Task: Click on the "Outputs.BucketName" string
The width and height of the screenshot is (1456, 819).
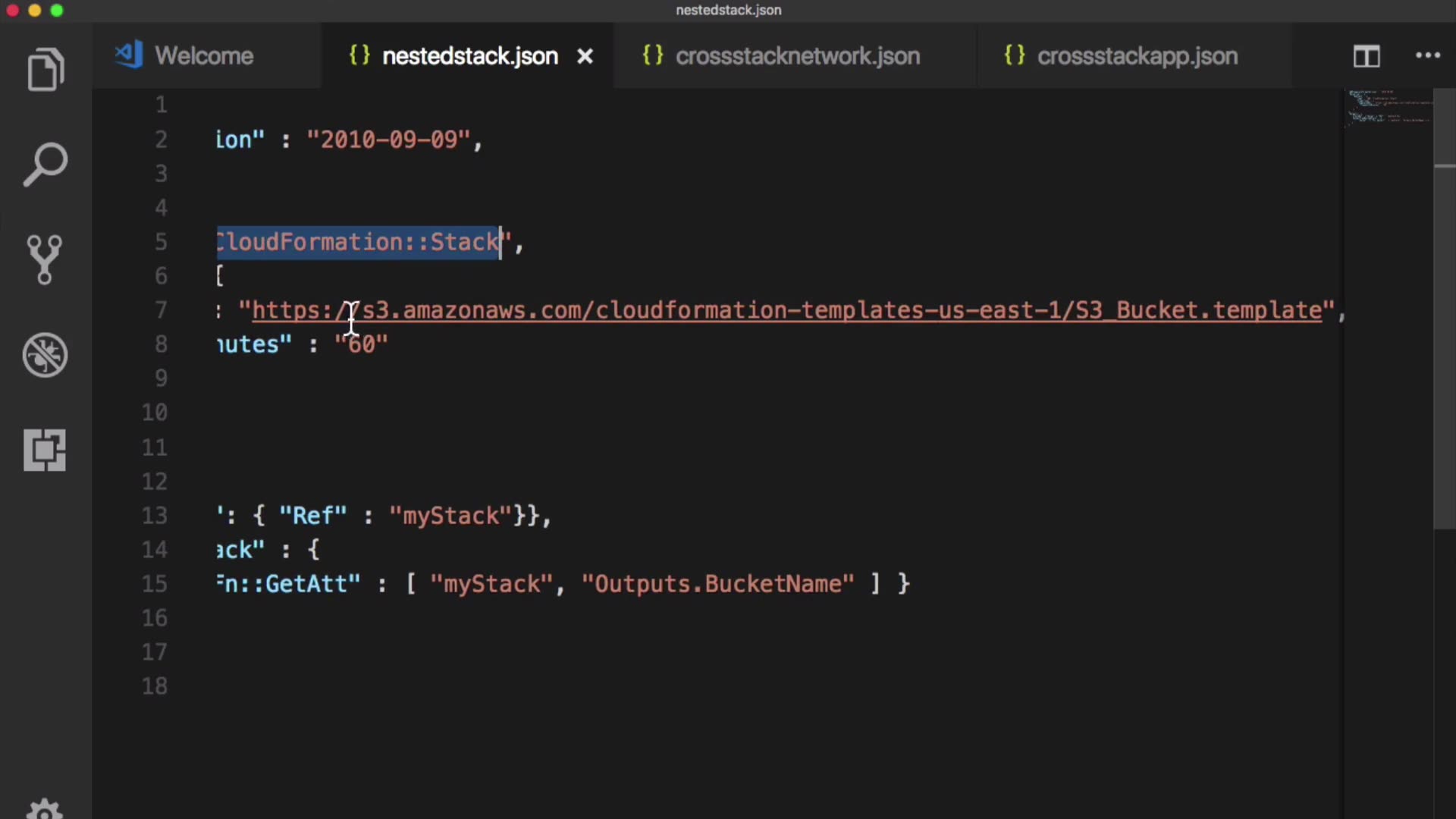Action: point(717,584)
